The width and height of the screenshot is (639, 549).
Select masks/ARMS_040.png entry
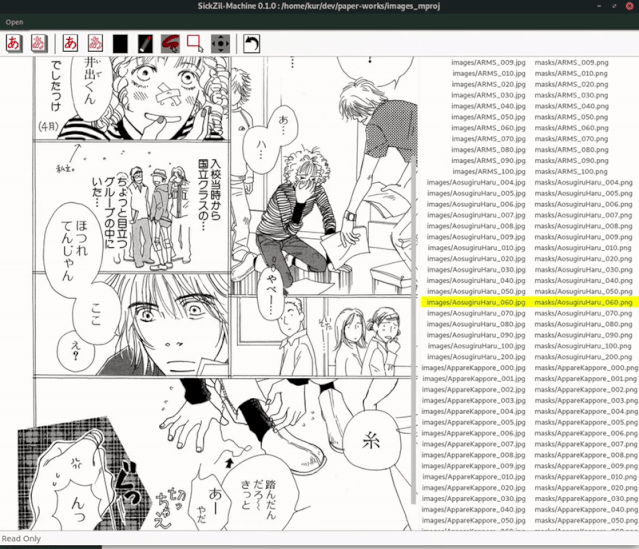(572, 106)
